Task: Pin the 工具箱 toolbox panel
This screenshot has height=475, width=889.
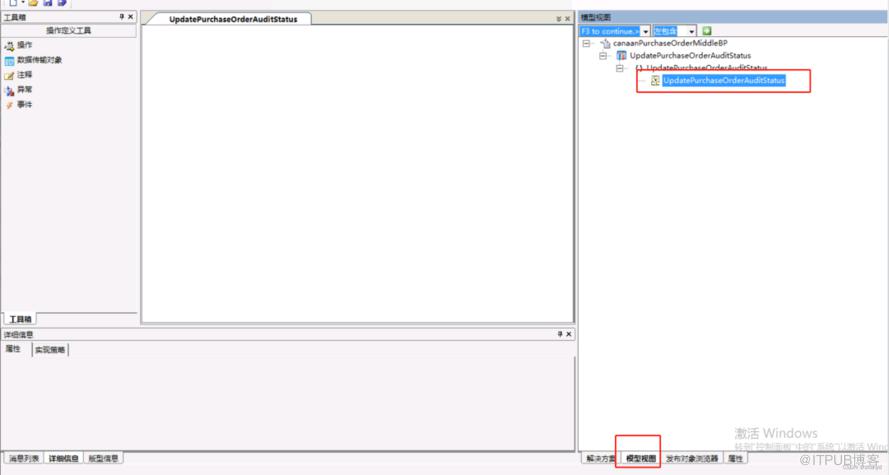Action: (x=121, y=17)
